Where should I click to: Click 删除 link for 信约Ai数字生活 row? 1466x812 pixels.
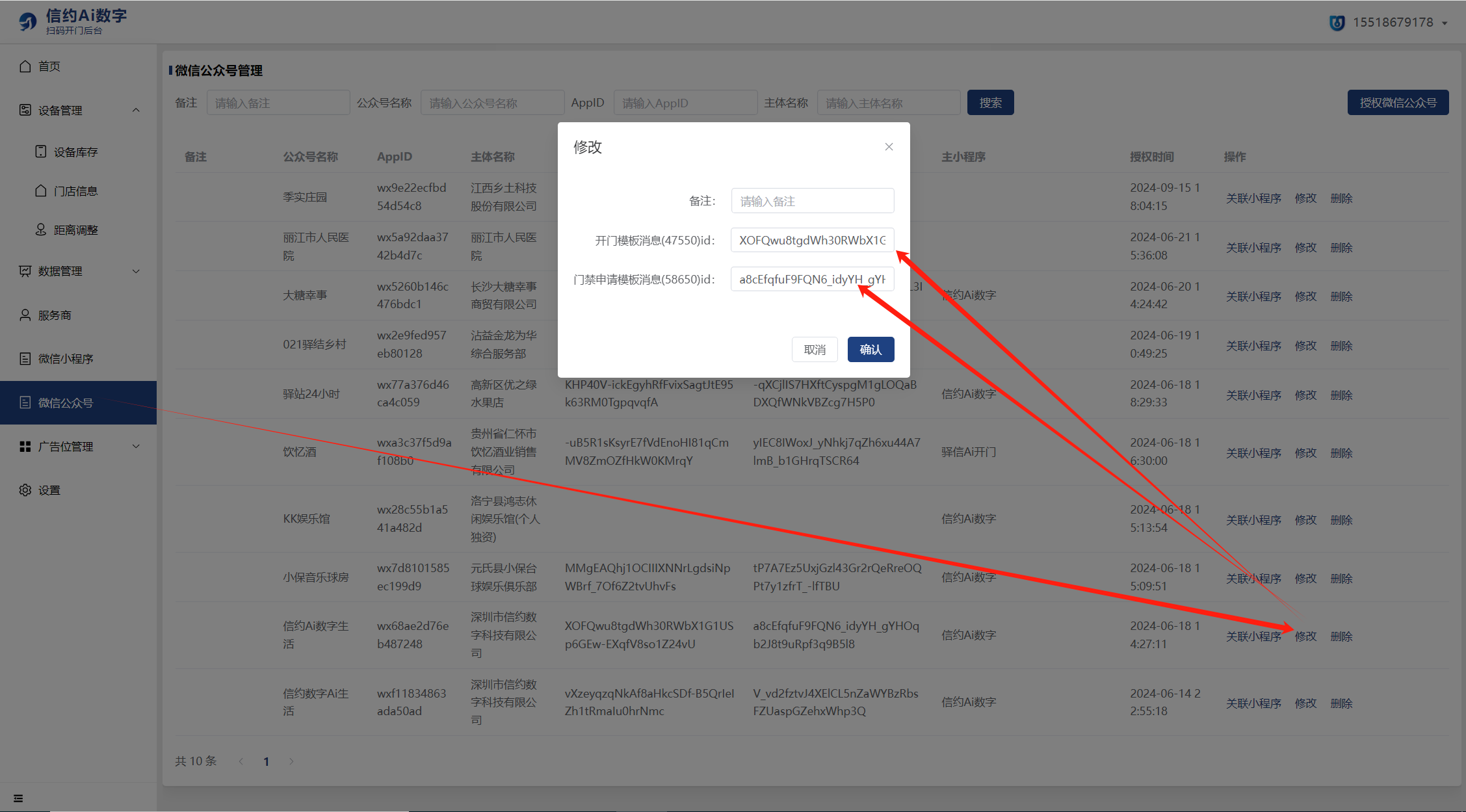(x=1341, y=636)
